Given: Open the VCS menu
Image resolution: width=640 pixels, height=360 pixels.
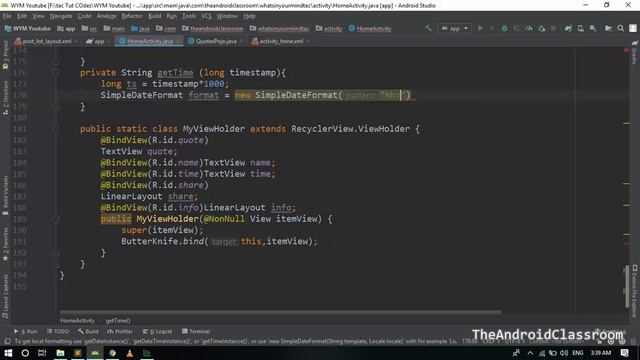Looking at the screenshot, I should coord(207,16).
